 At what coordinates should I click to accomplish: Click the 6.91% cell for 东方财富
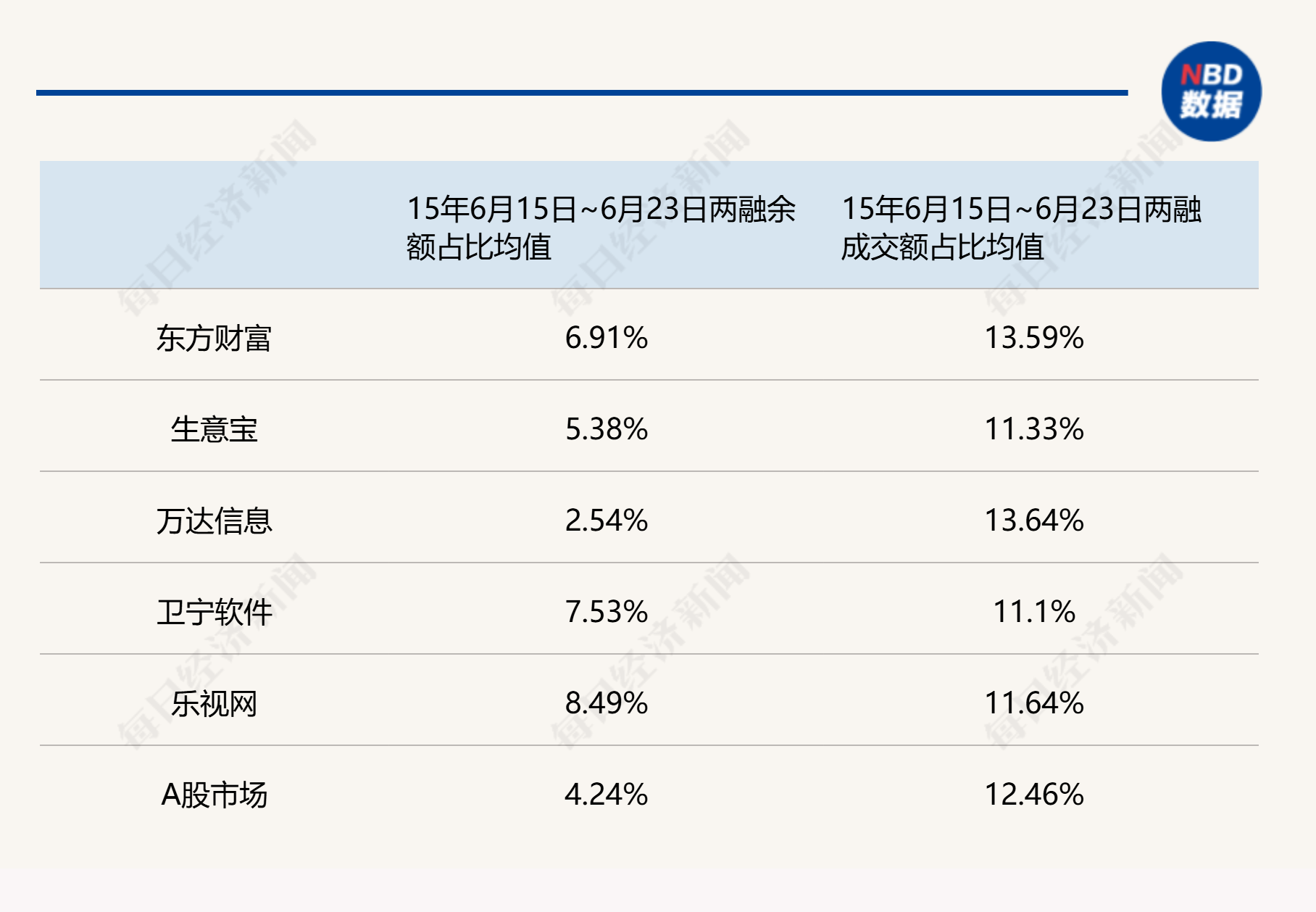coord(607,338)
